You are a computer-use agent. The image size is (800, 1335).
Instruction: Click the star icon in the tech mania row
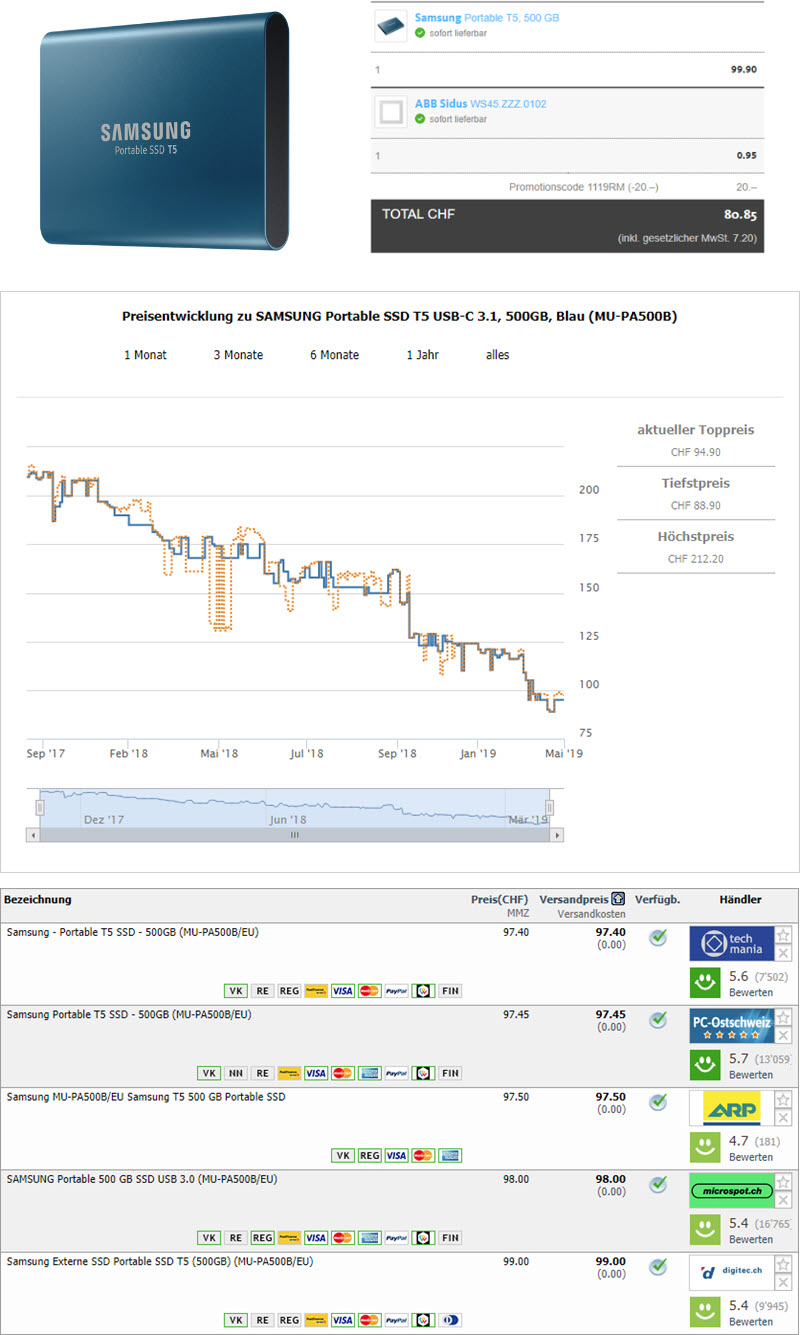(783, 935)
